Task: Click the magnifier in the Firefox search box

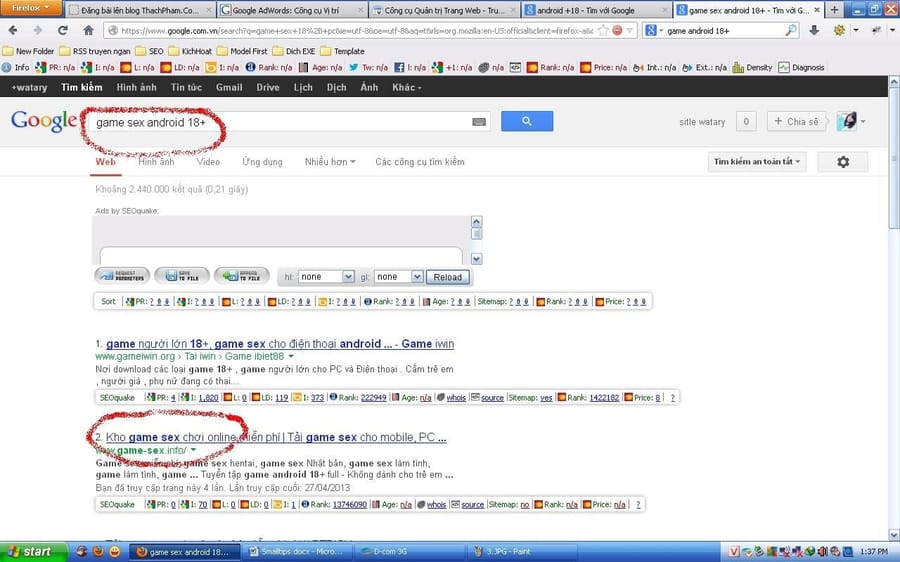Action: 791,30
